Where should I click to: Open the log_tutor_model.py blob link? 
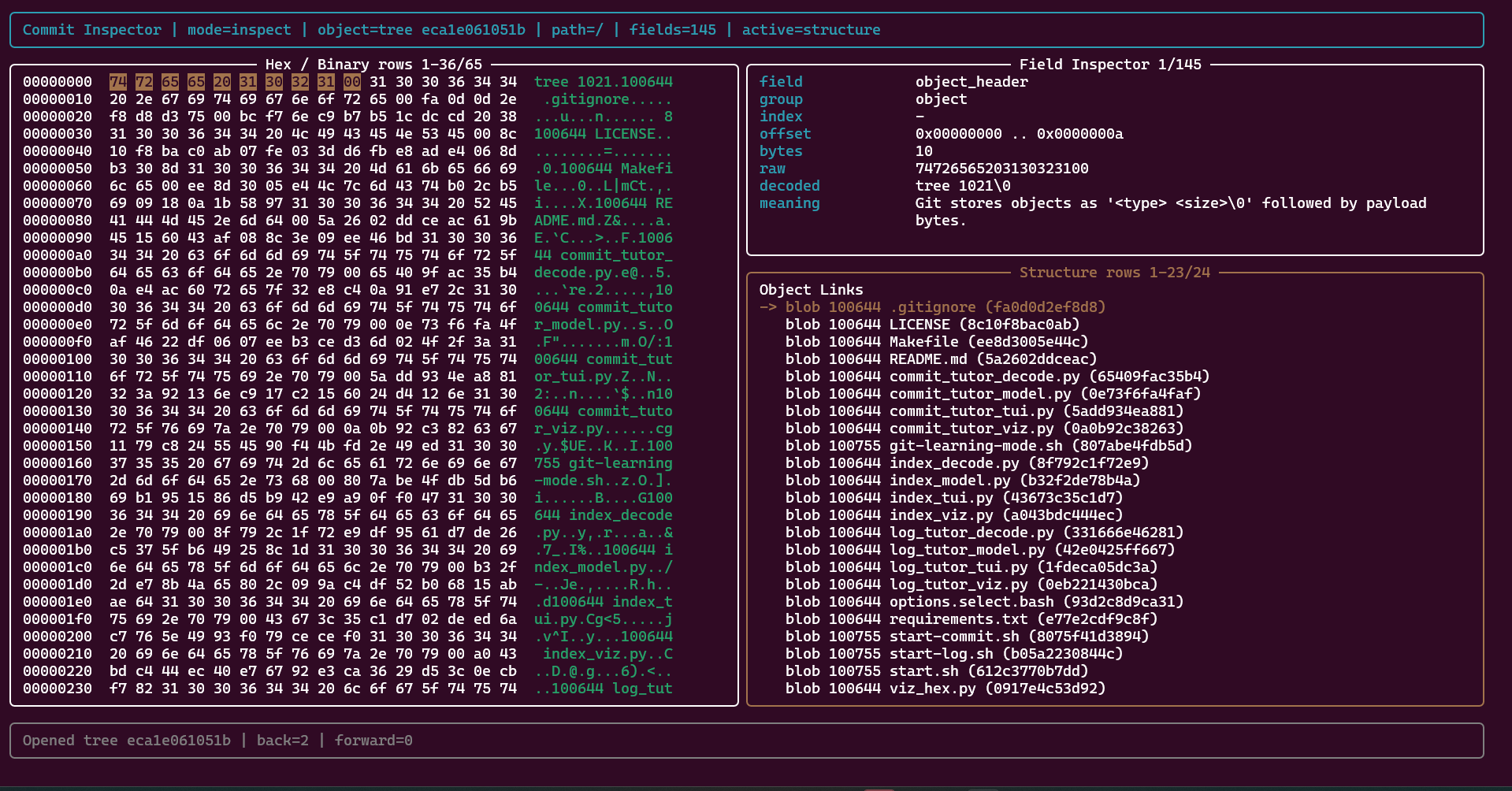click(980, 550)
